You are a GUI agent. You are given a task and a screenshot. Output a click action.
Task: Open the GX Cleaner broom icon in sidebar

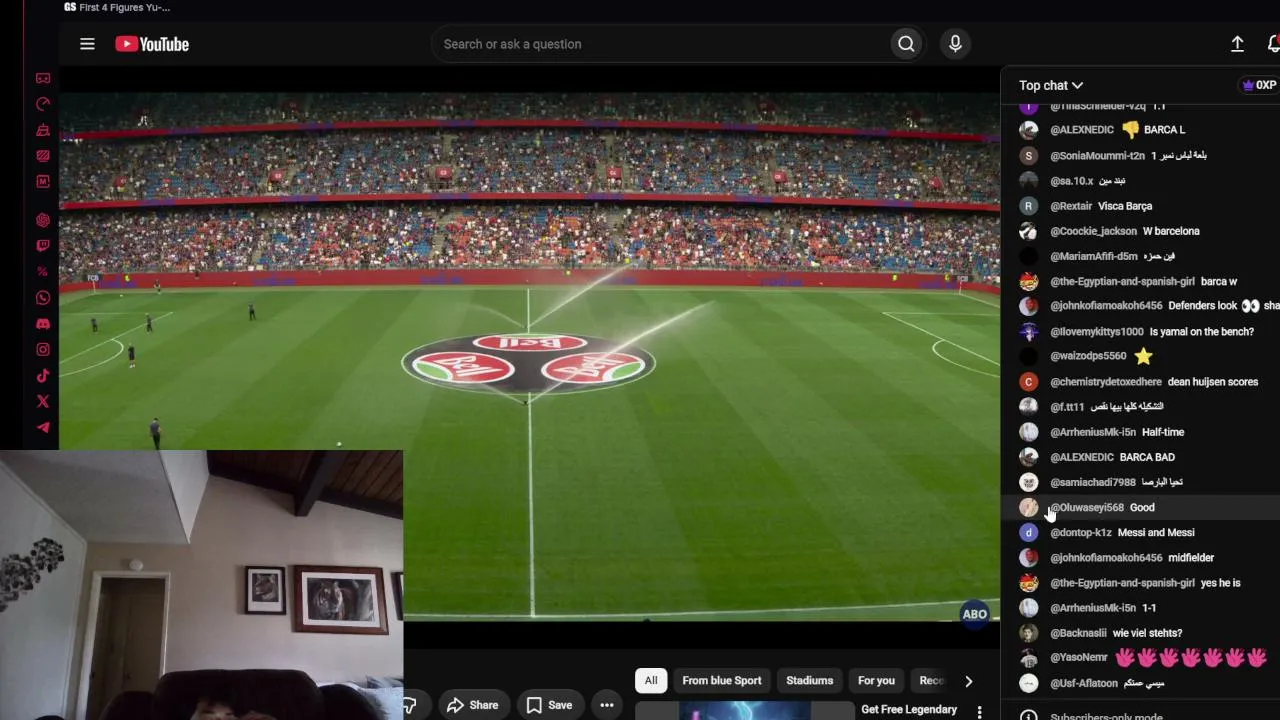[x=43, y=130]
